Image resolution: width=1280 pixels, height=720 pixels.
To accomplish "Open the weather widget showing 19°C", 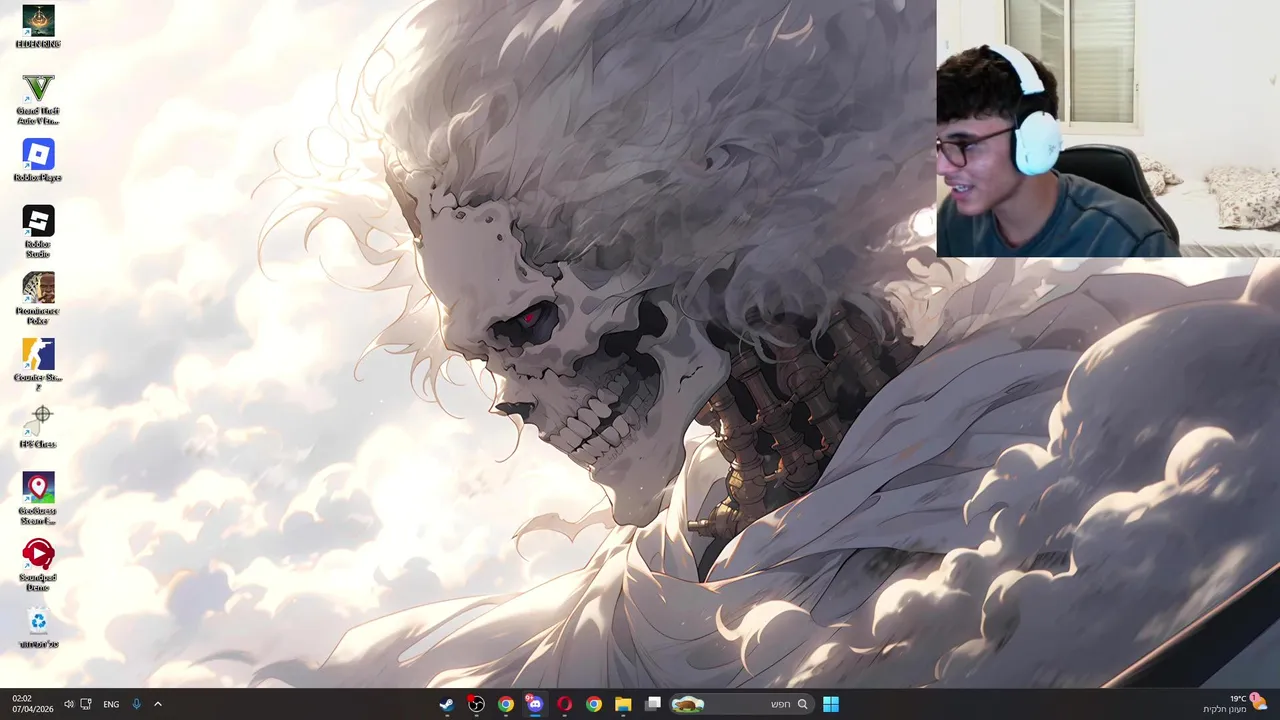I will pyautogui.click(x=1235, y=704).
